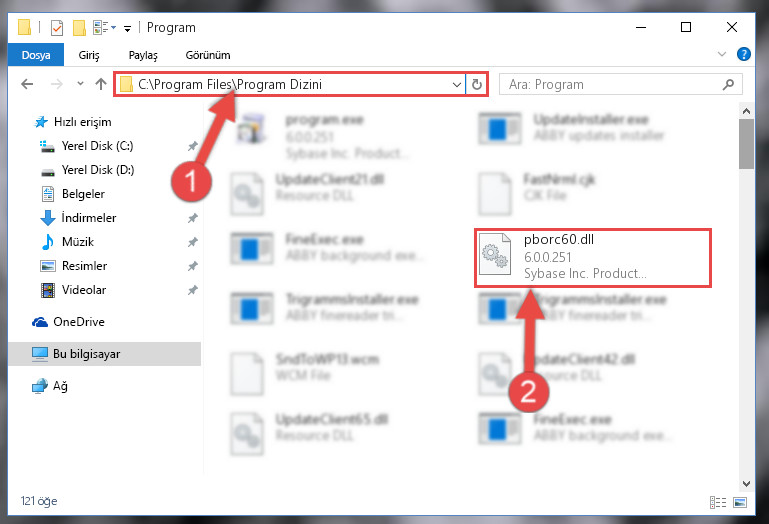This screenshot has height=524, width=769.
Task: Click the back navigation arrow
Action: 27,84
